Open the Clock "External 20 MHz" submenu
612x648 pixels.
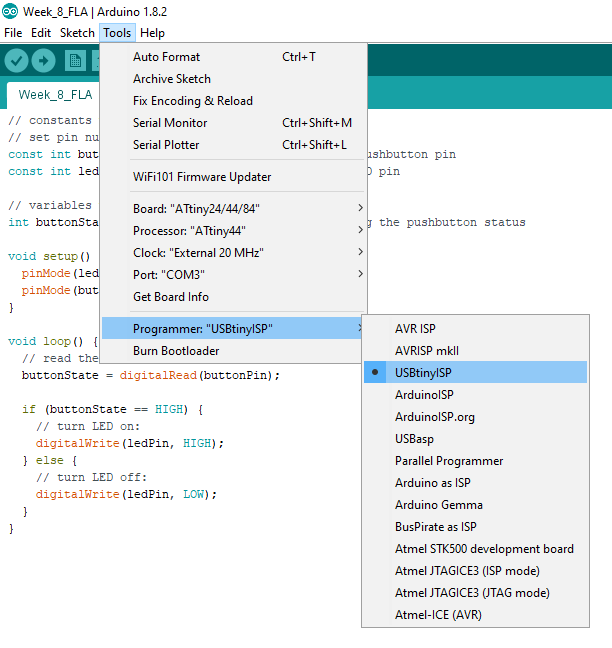[x=198, y=252]
